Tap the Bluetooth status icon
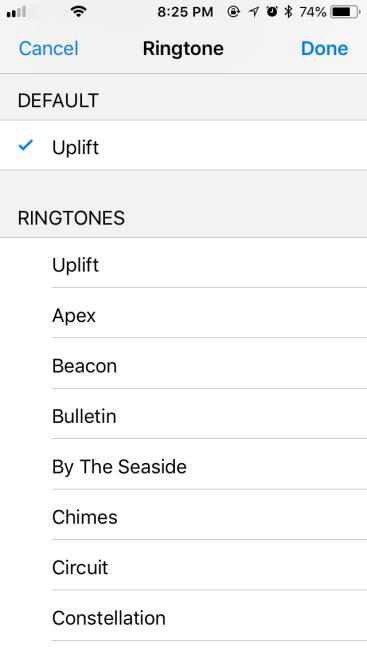This screenshot has height=651, width=367. [x=288, y=12]
